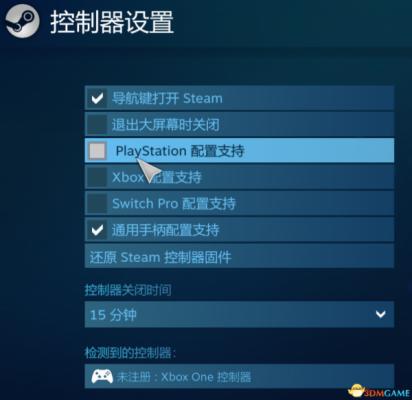412x400 pixels.
Task: Click the 通用手柄配置支持 row text
Action: [165, 230]
